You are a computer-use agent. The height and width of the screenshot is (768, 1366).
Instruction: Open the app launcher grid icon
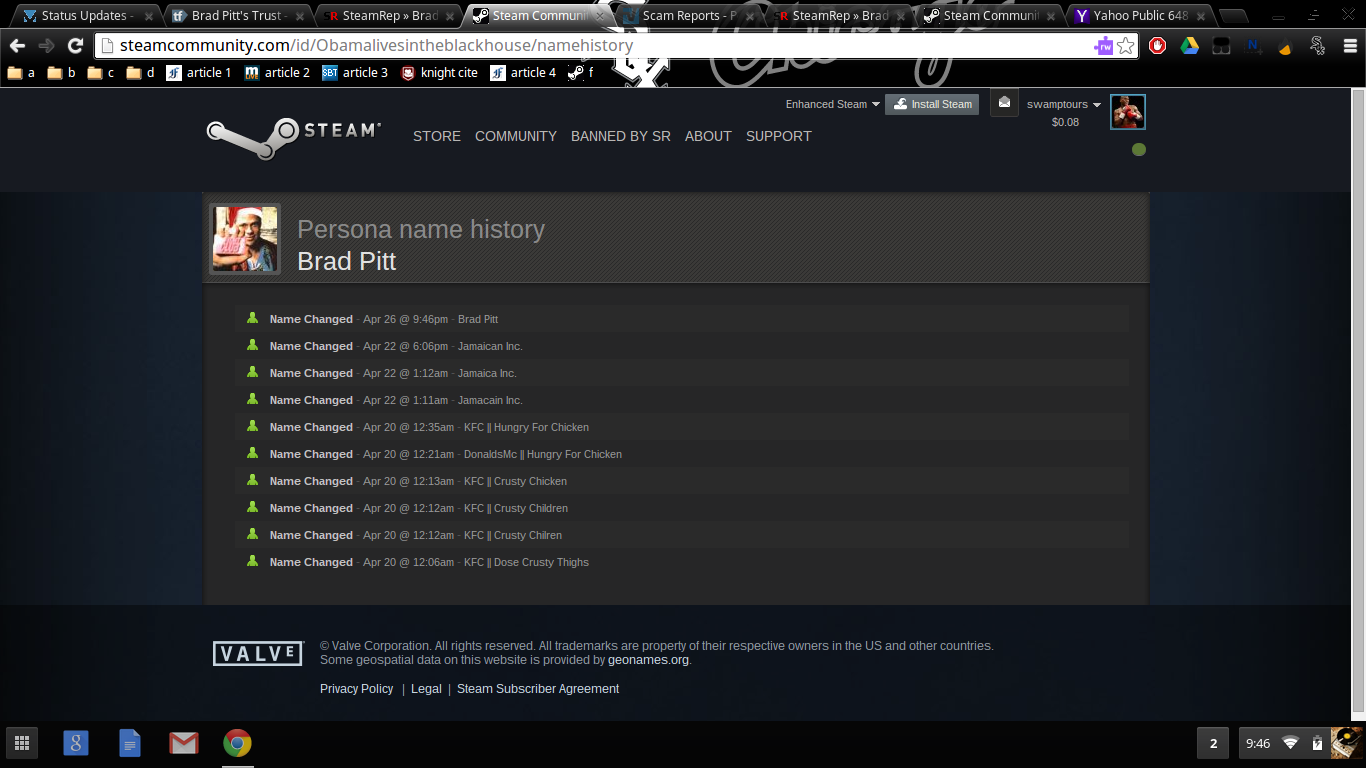22,743
